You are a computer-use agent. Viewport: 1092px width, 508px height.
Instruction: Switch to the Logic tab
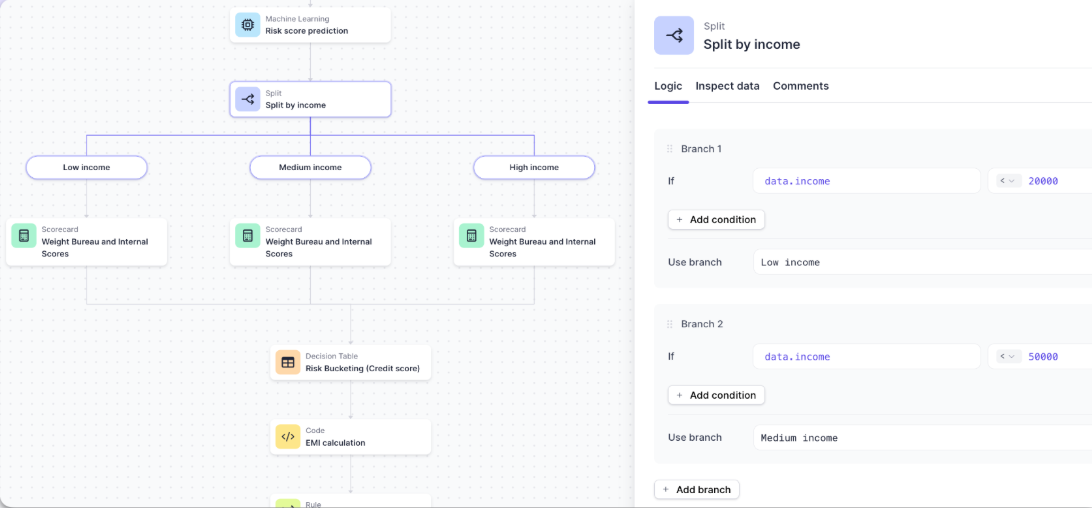(x=668, y=86)
